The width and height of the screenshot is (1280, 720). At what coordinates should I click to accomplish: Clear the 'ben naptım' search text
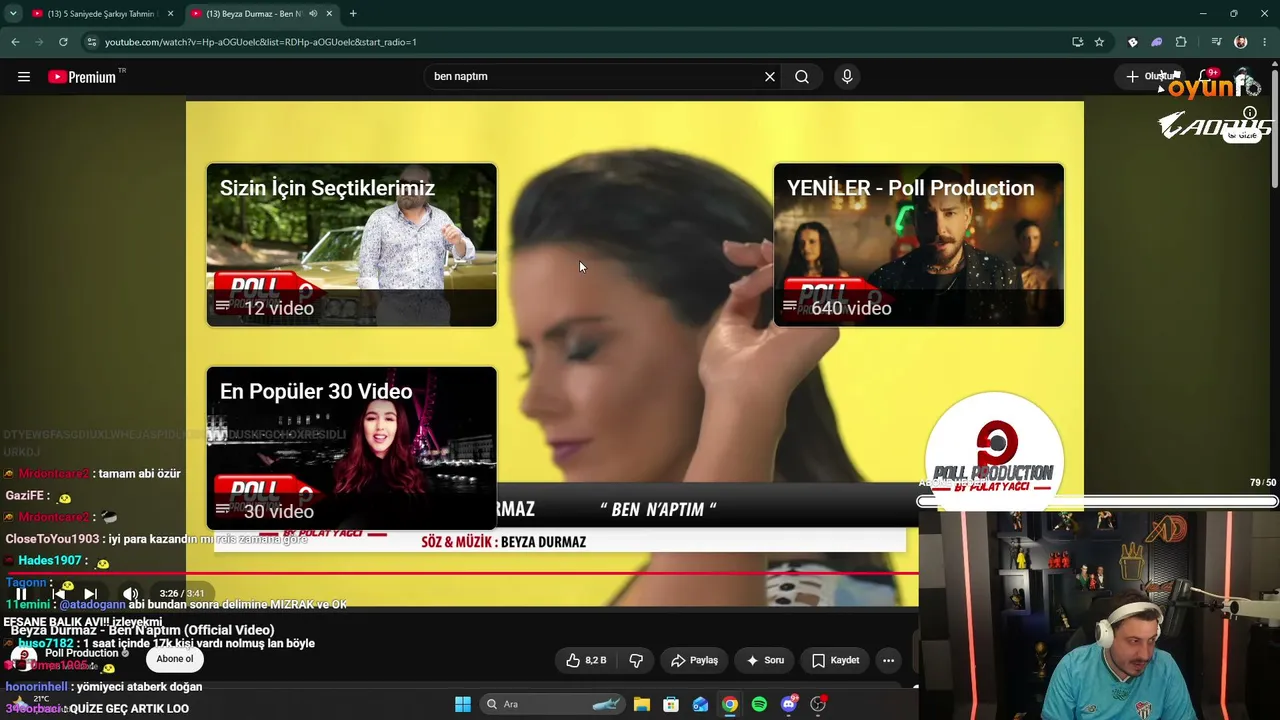tap(770, 77)
